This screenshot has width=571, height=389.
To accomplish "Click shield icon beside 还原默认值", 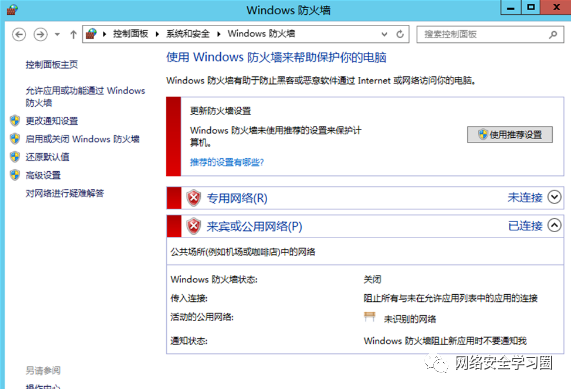I will 15,157.
